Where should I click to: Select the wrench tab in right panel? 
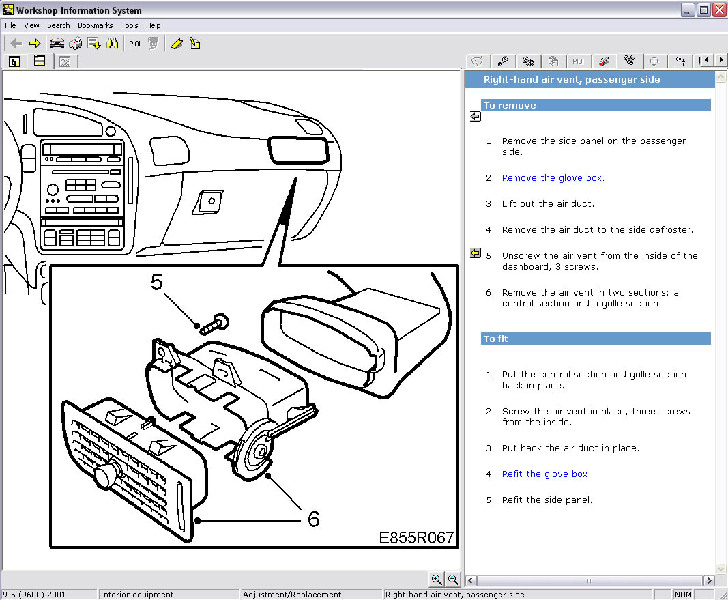504,61
